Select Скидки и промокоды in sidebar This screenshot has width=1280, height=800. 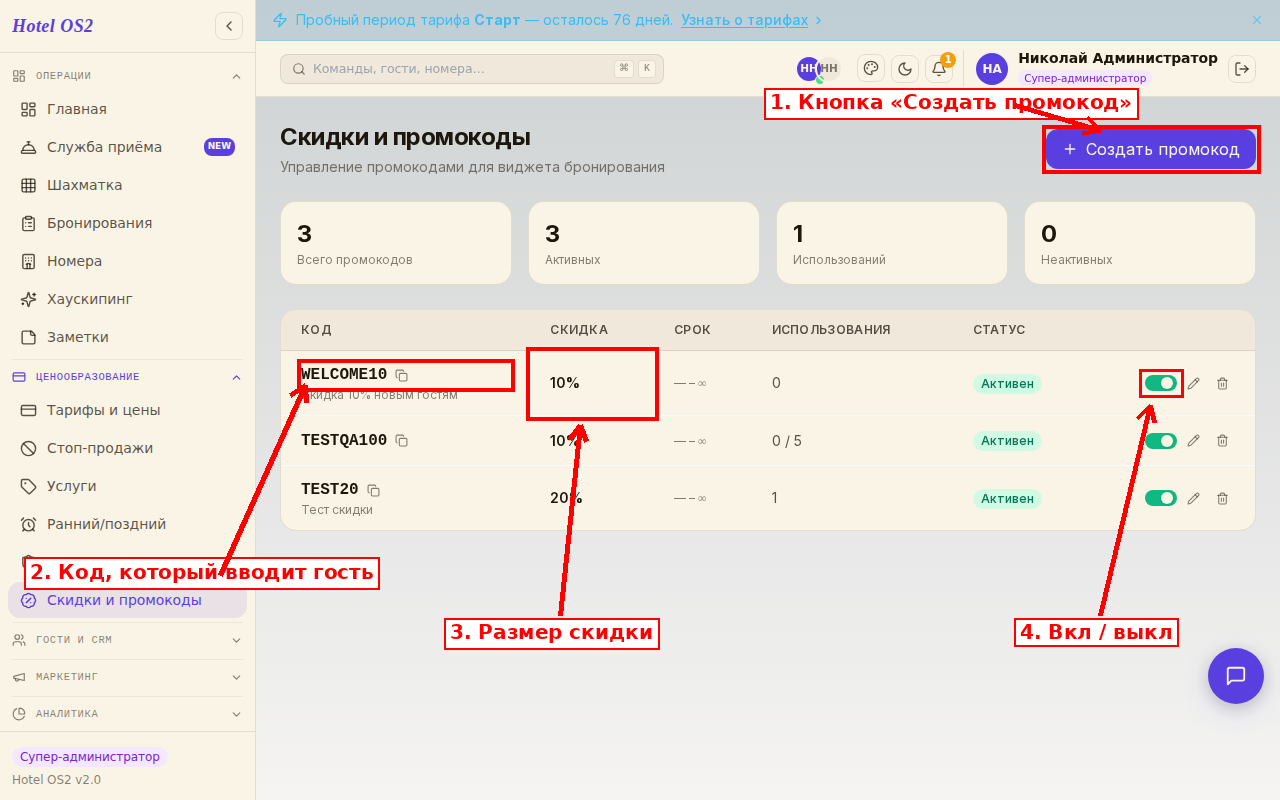click(127, 600)
